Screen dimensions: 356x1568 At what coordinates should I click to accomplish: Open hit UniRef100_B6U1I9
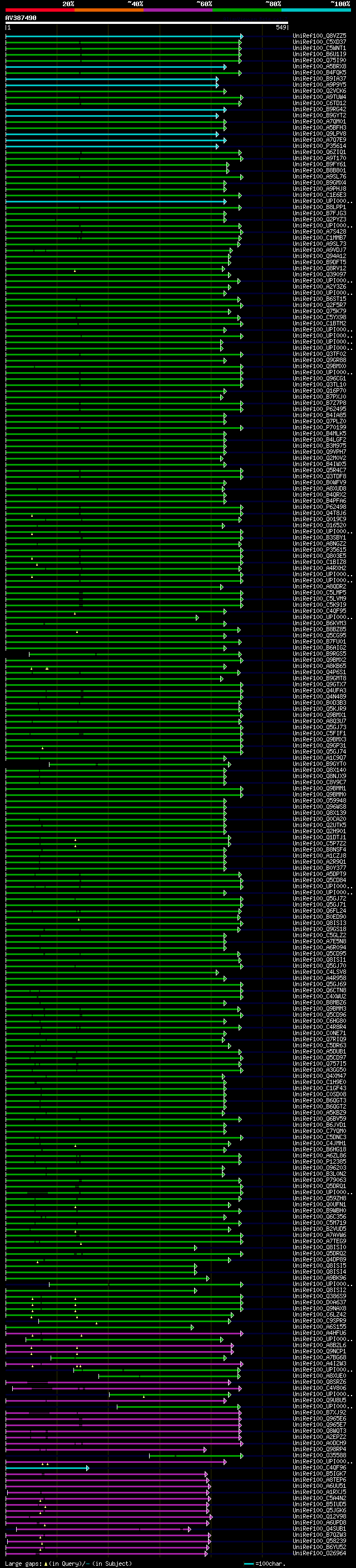(x=319, y=54)
